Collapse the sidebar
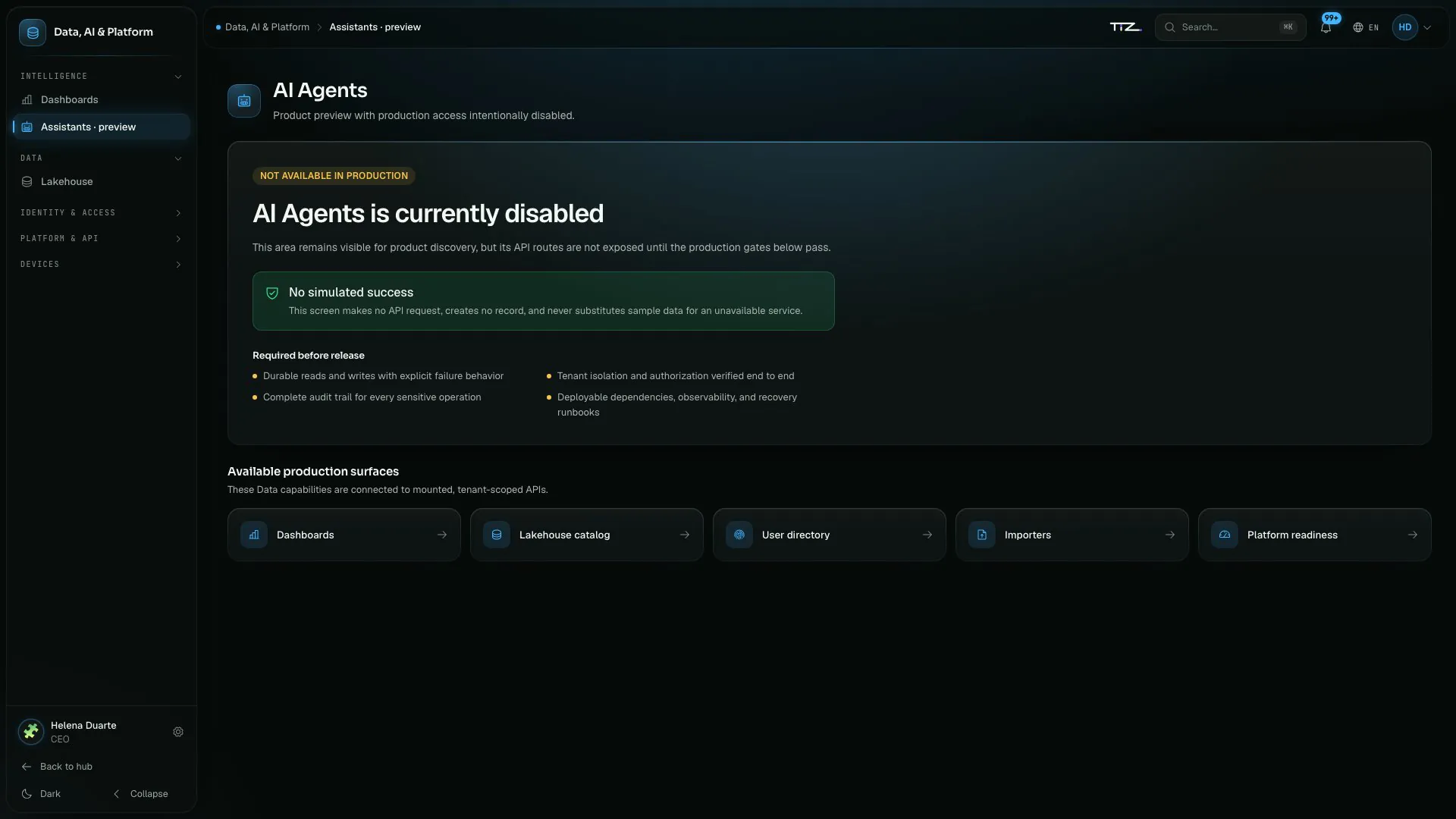 (x=141, y=794)
